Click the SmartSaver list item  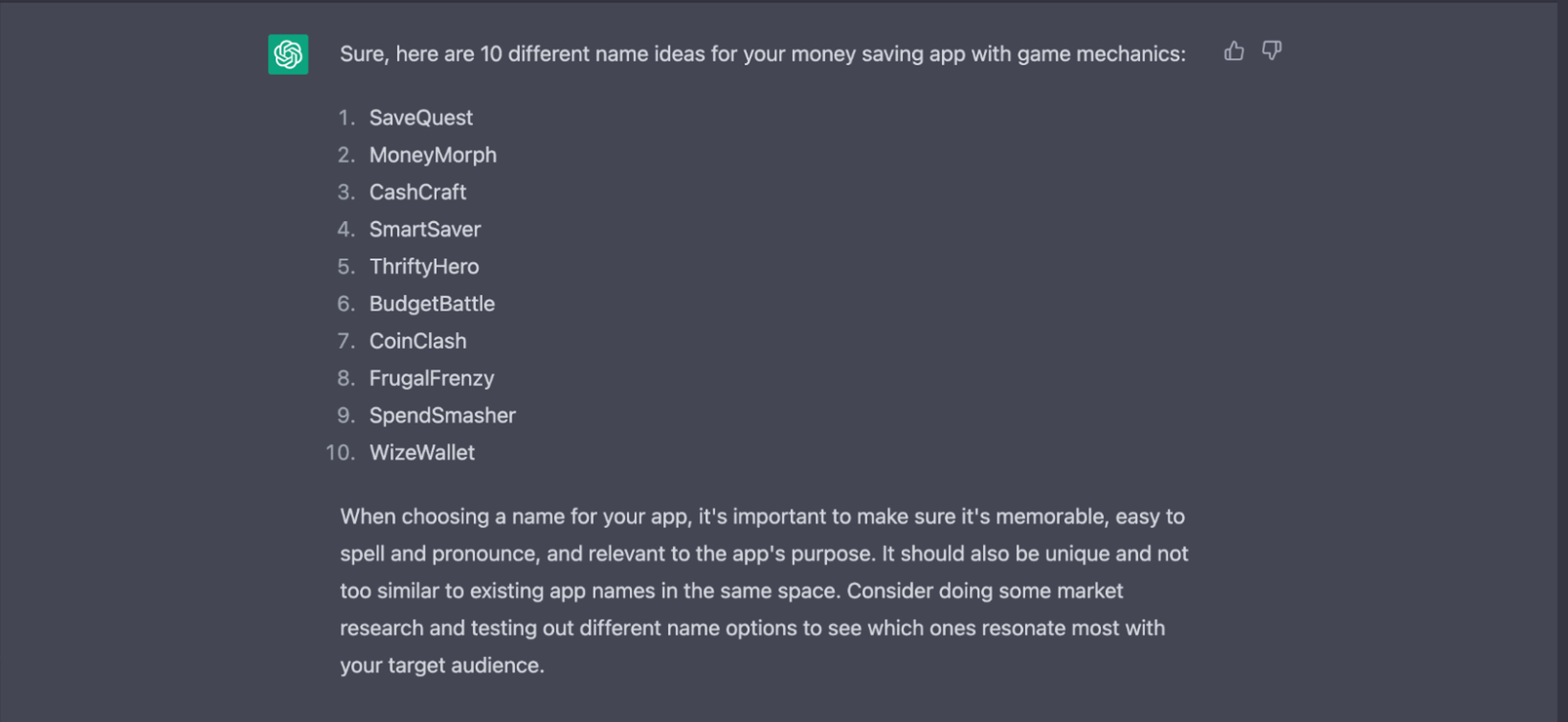tap(425, 230)
